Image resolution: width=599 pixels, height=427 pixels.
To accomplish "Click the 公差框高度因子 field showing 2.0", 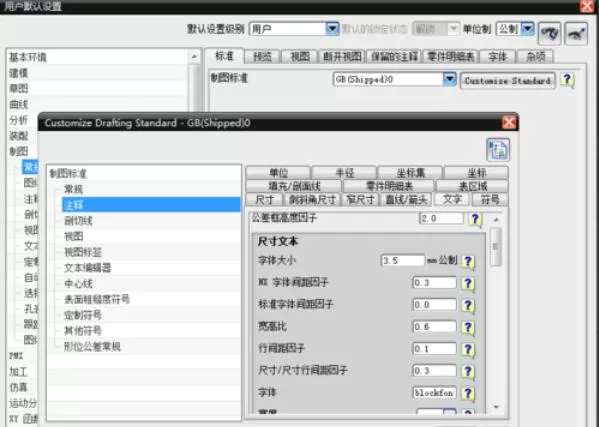I will (442, 218).
